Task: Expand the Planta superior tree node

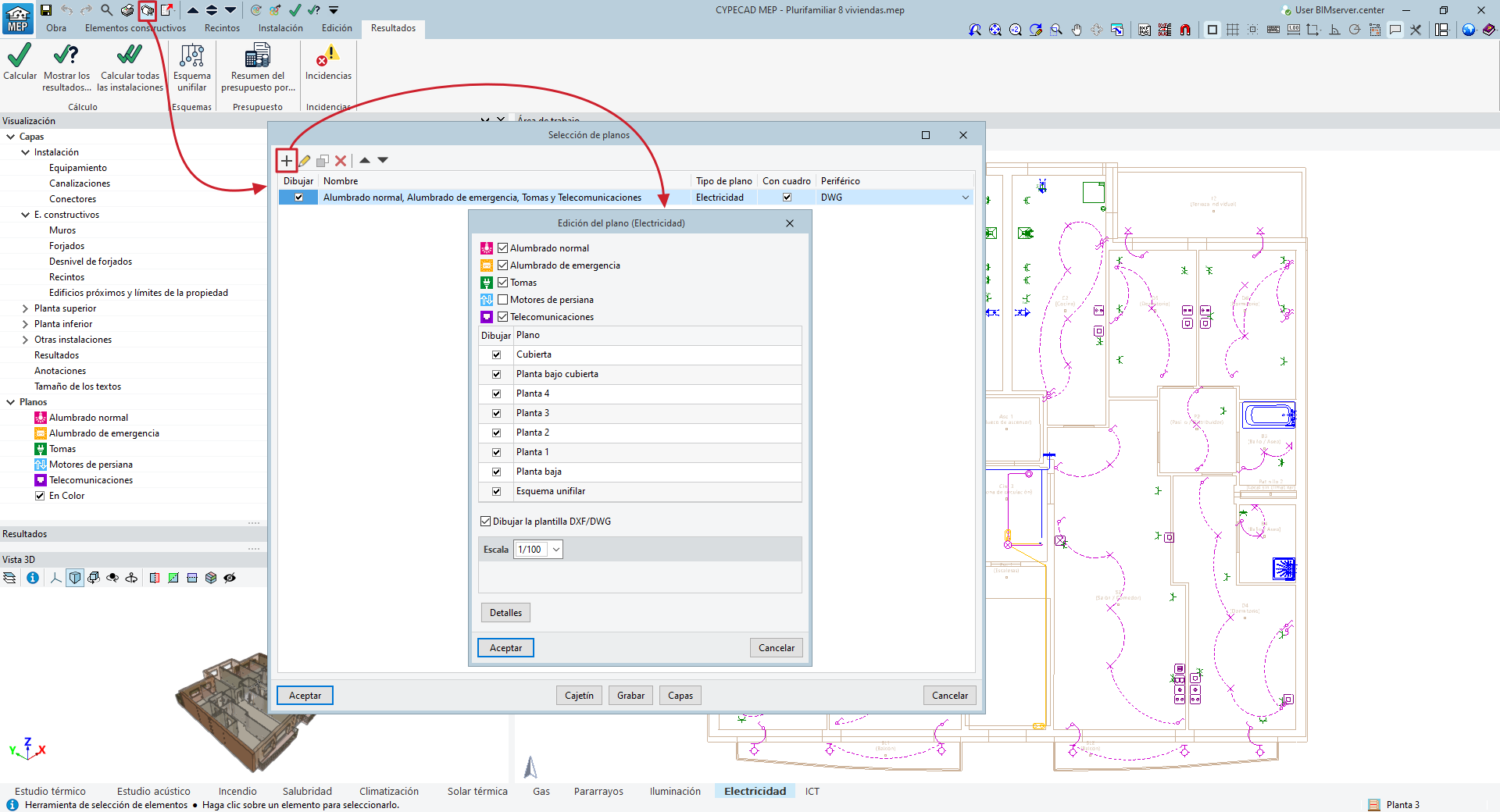Action: [25, 308]
